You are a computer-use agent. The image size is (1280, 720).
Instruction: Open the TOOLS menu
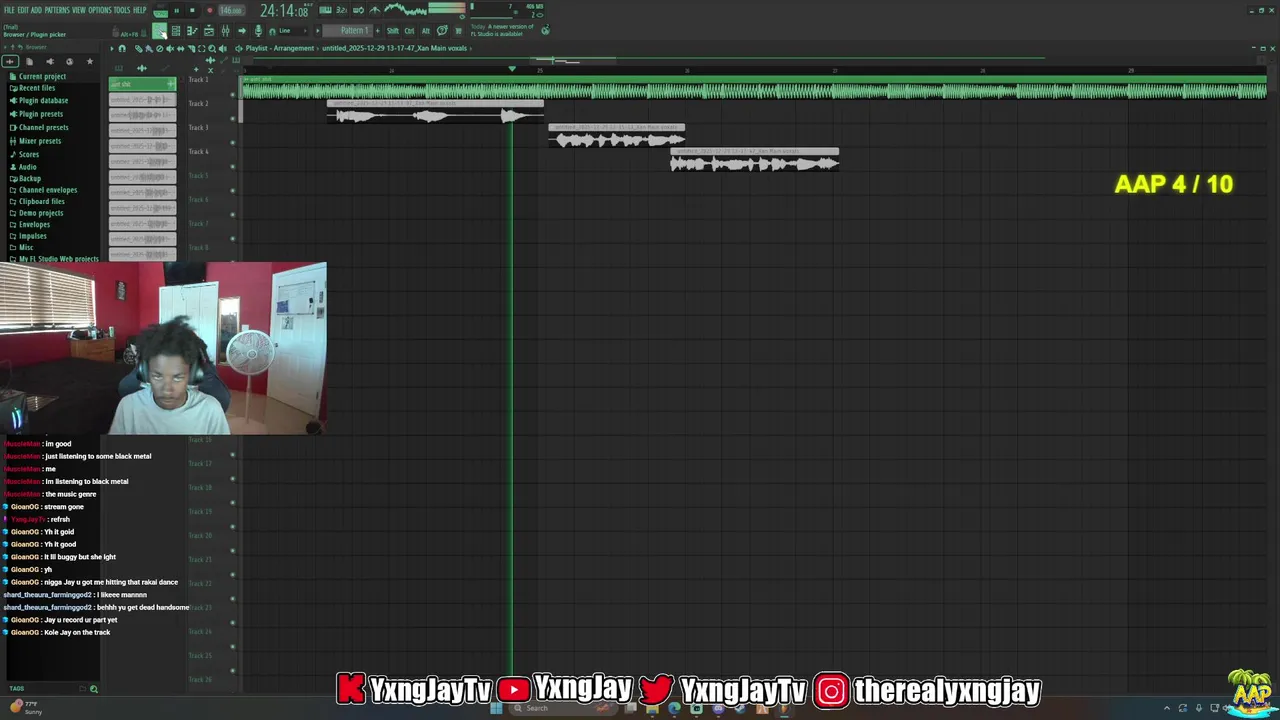coord(122,10)
